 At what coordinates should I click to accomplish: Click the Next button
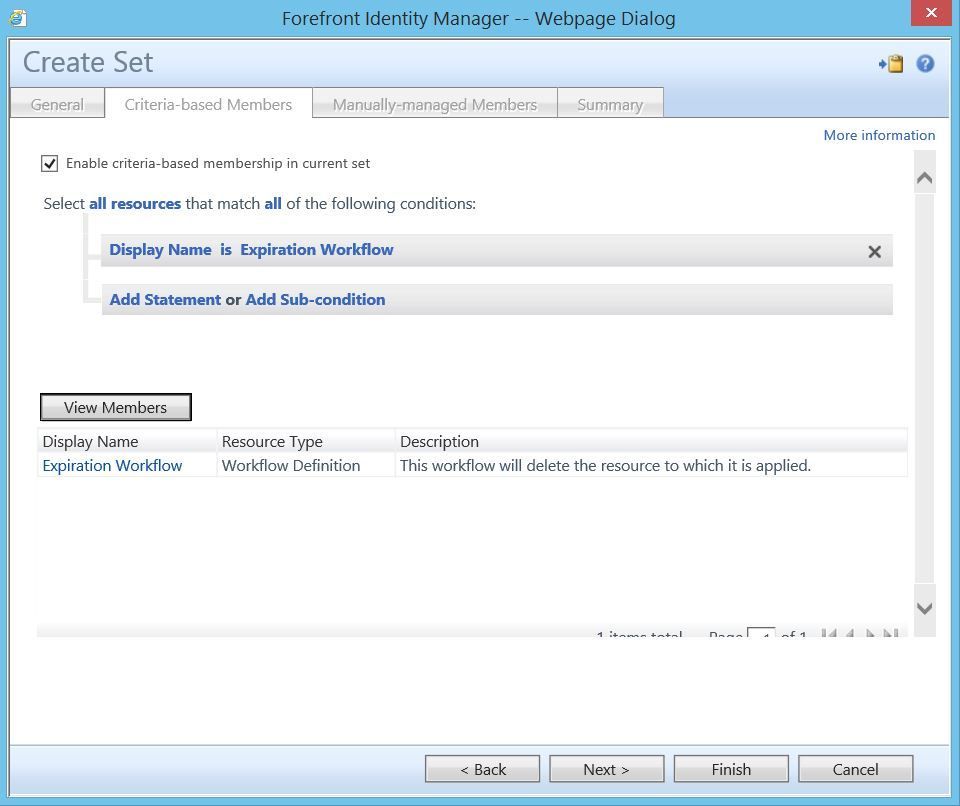point(606,769)
